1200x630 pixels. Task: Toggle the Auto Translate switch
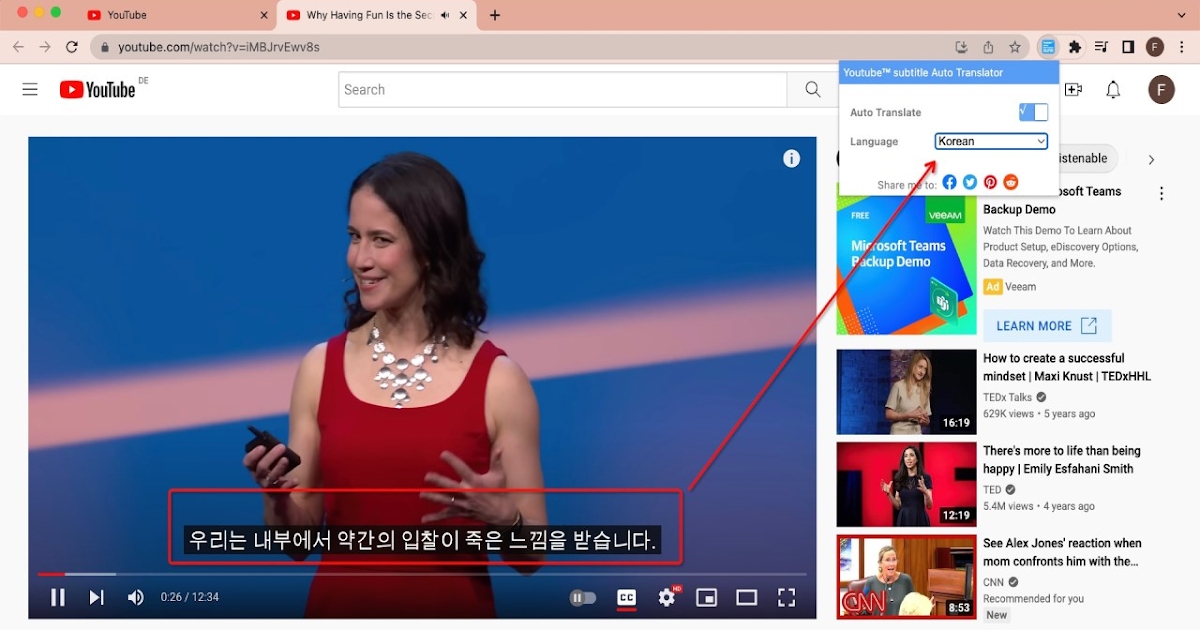click(1033, 112)
